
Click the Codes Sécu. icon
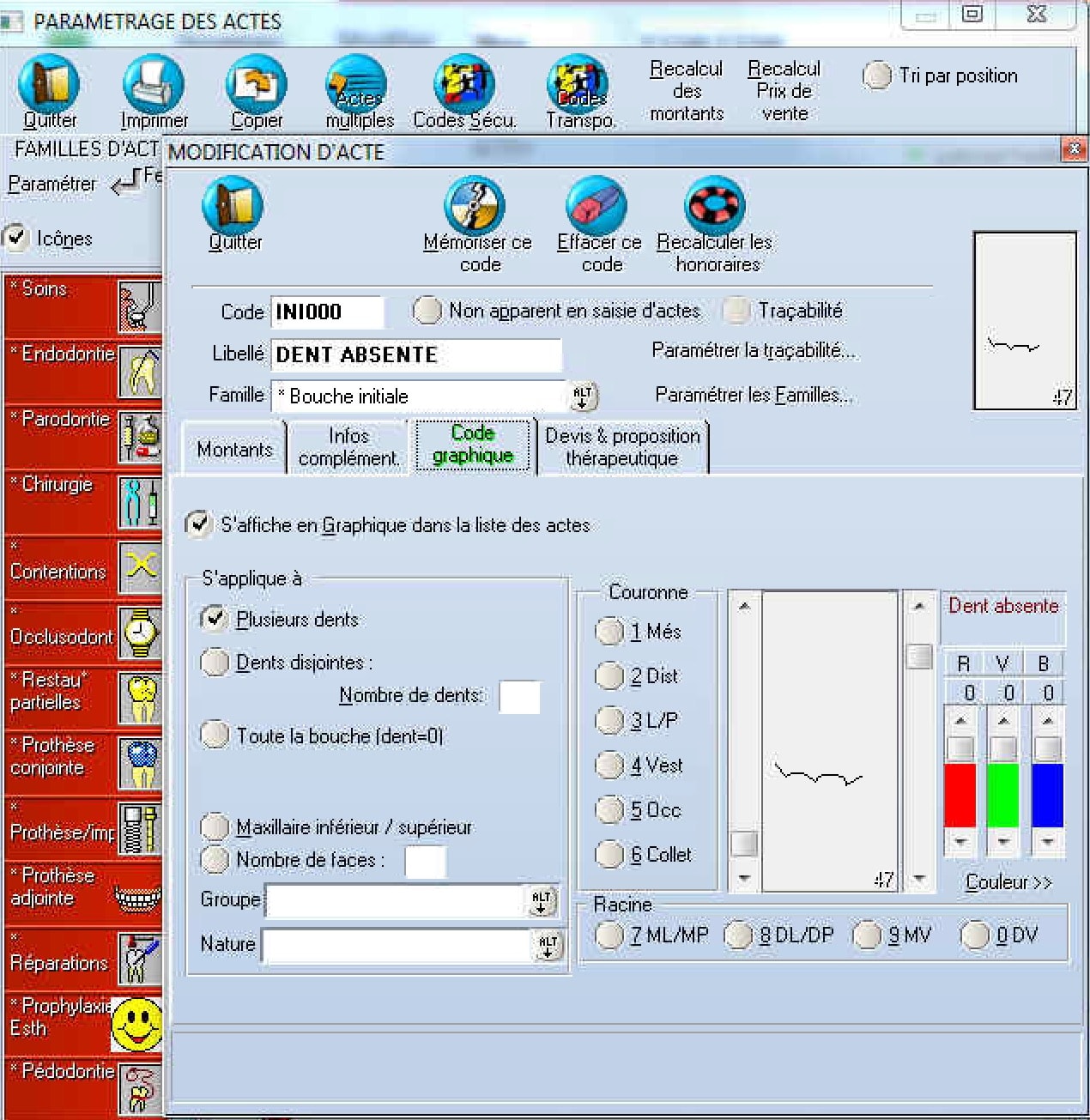pyautogui.click(x=464, y=84)
